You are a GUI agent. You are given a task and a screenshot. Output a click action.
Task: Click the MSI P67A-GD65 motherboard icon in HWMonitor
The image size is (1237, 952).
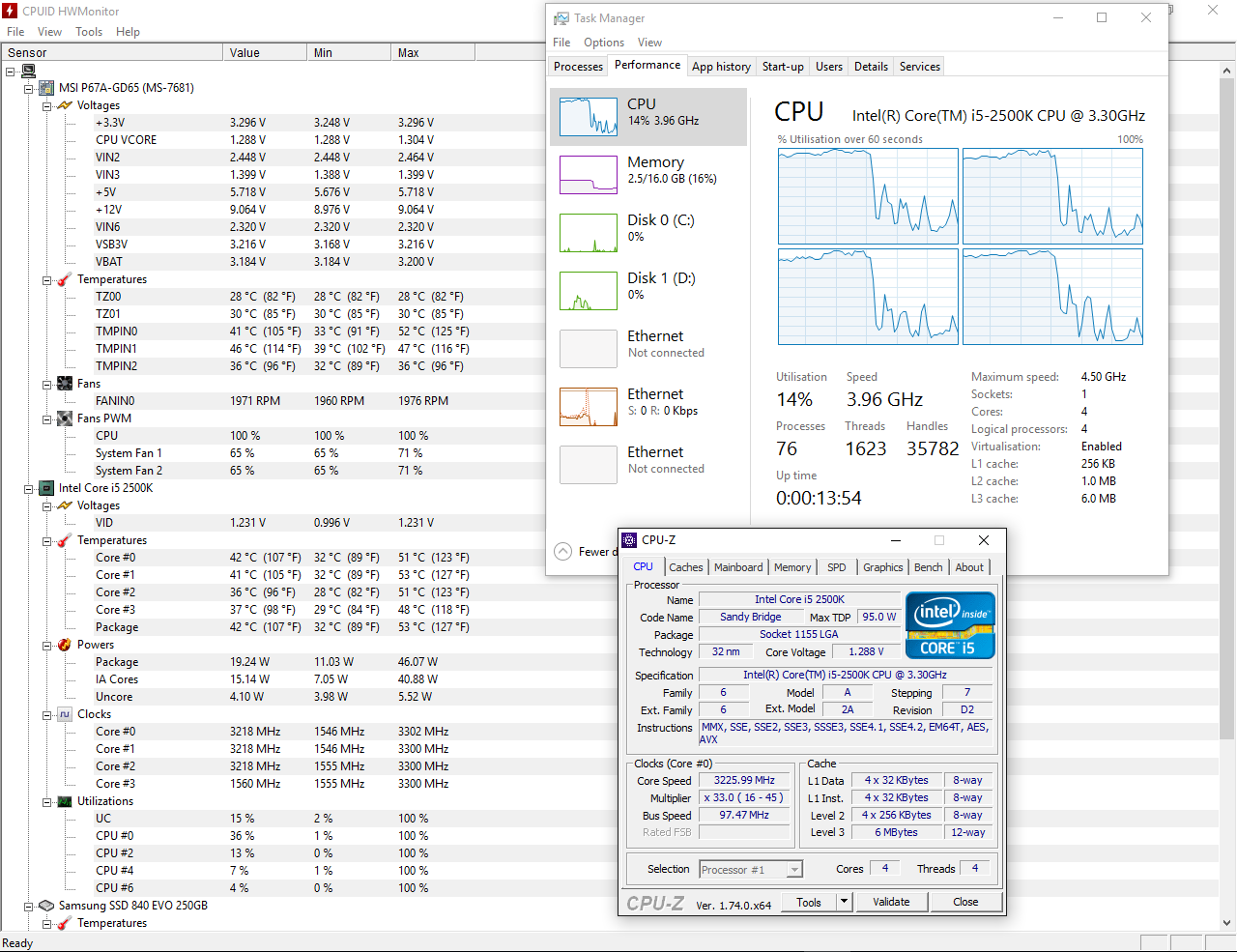(45, 88)
